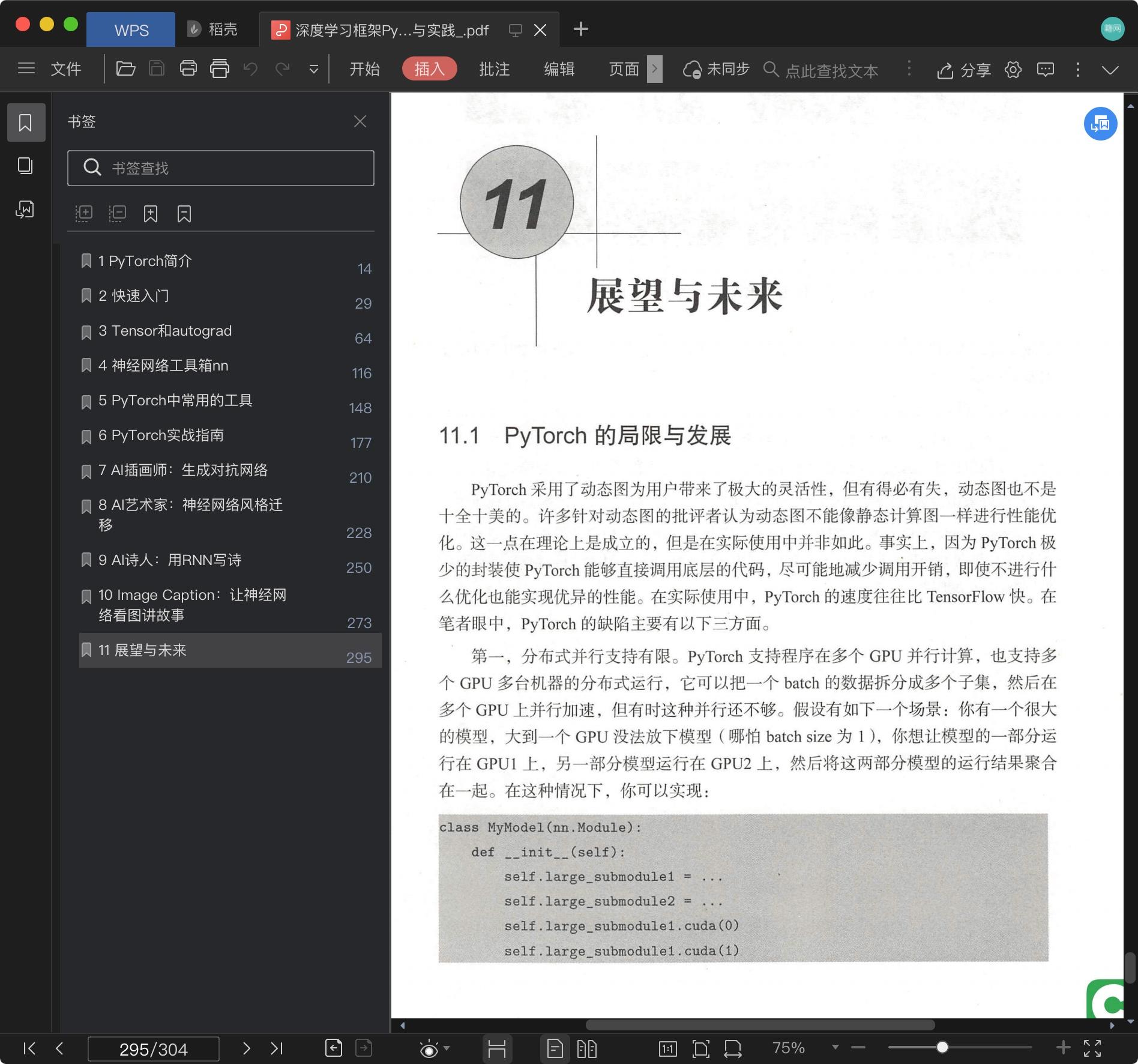Viewport: 1138px width, 1064px height.
Task: Go to last page
Action: coord(277,1048)
